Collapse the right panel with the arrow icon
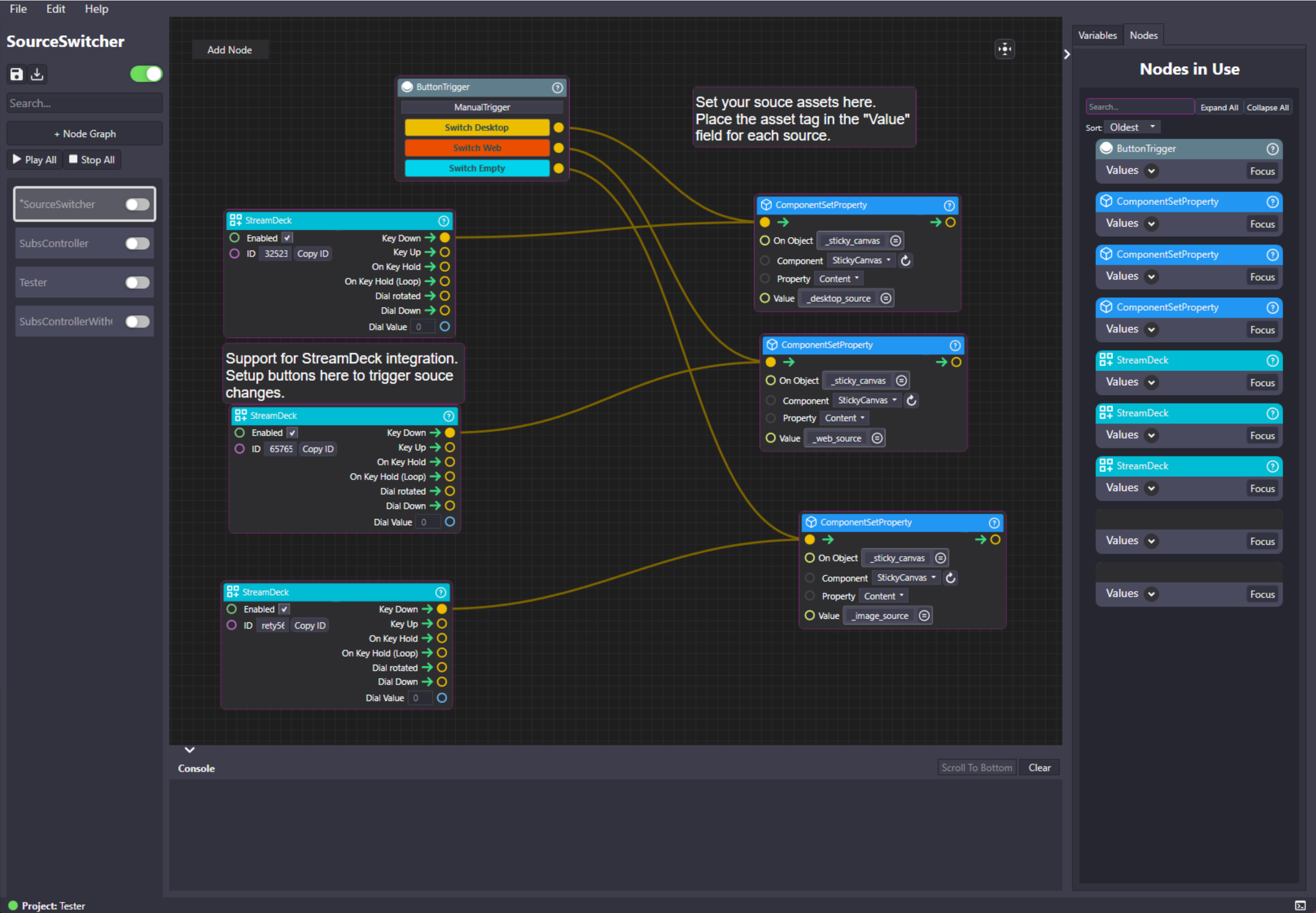Image resolution: width=1316 pixels, height=913 pixels. 1066,54
